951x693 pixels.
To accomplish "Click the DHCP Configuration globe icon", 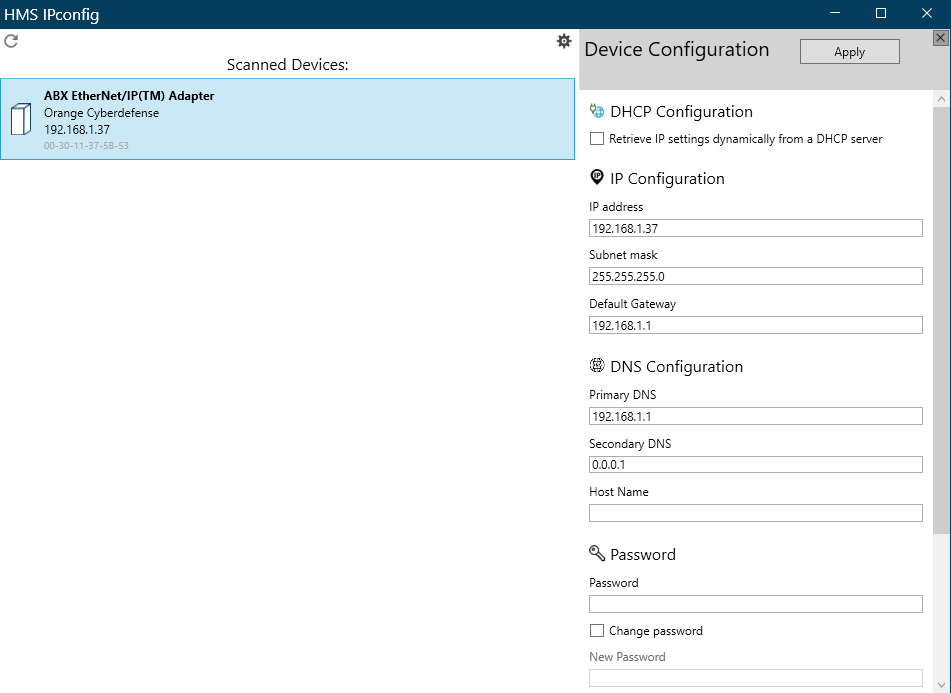I will 597,111.
